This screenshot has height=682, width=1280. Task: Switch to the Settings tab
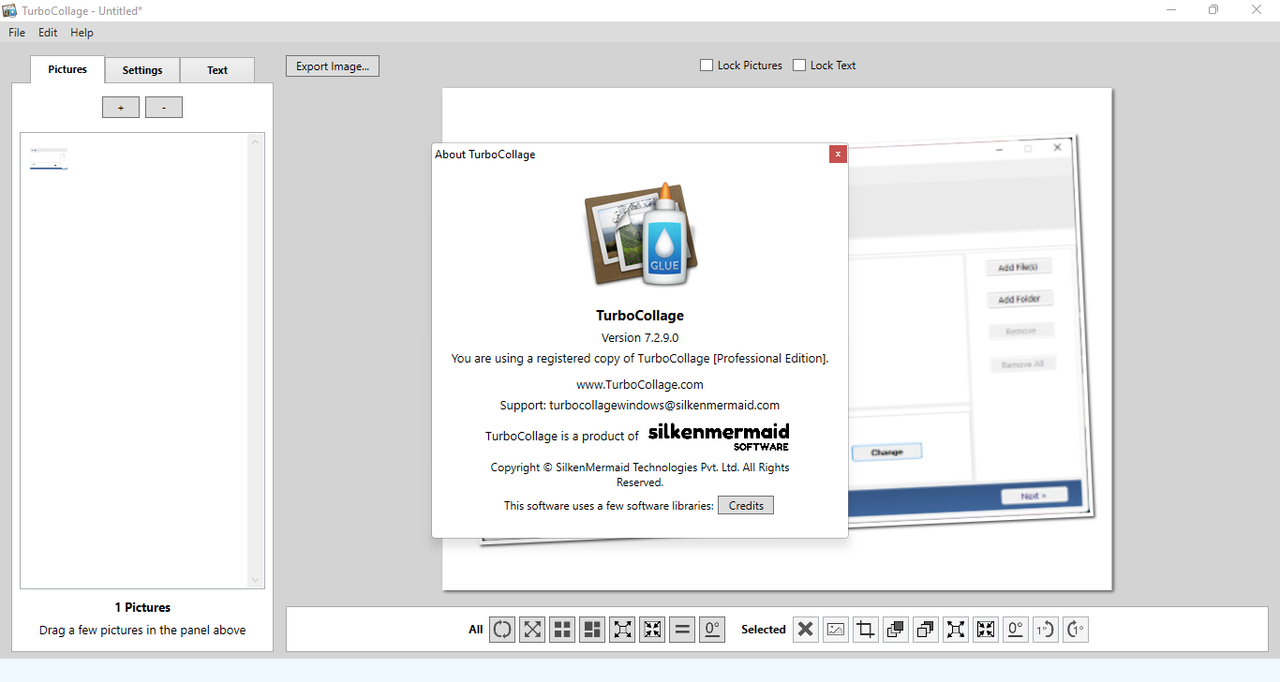point(143,70)
